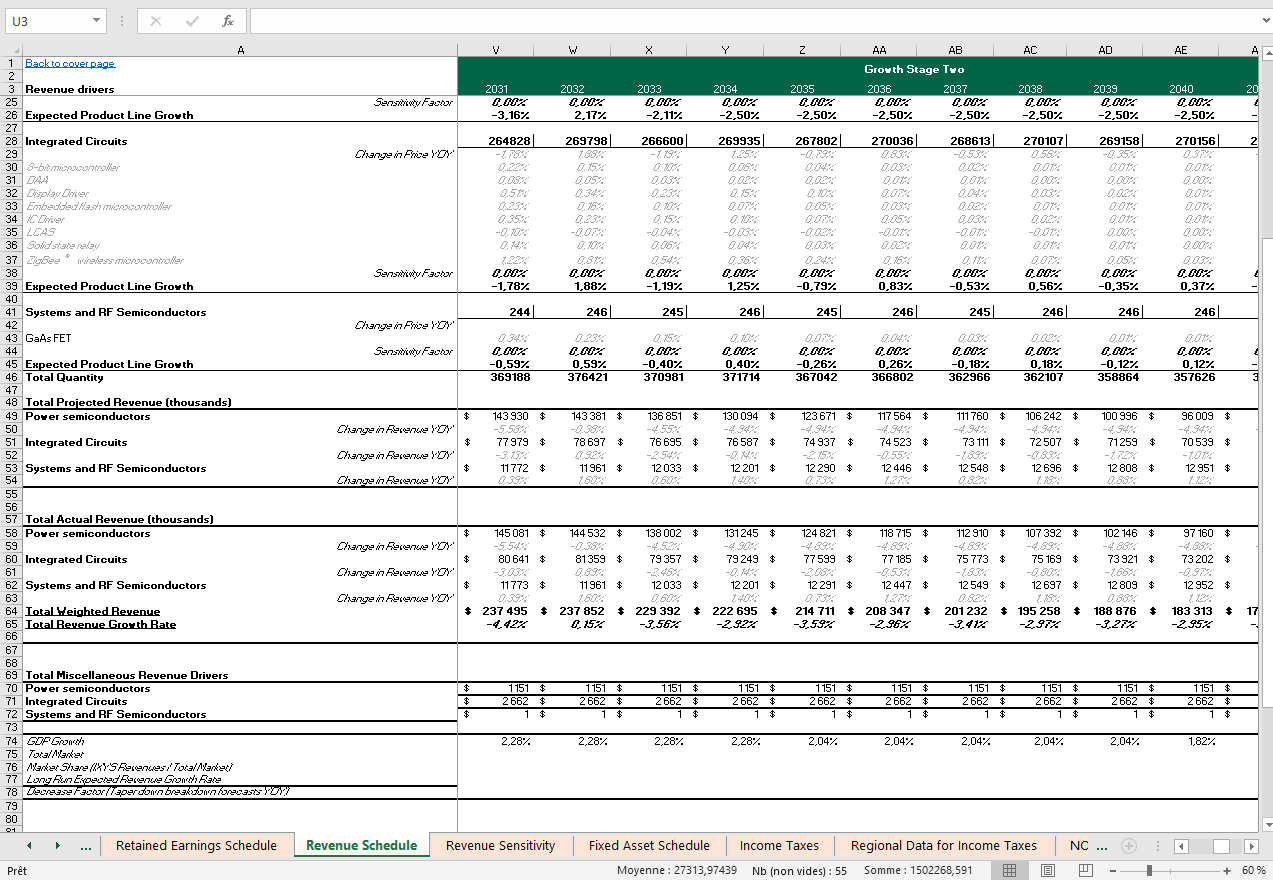Click Total Miscellaneous Revenue Drivers heading
This screenshot has width=1273, height=880.
[125, 675]
